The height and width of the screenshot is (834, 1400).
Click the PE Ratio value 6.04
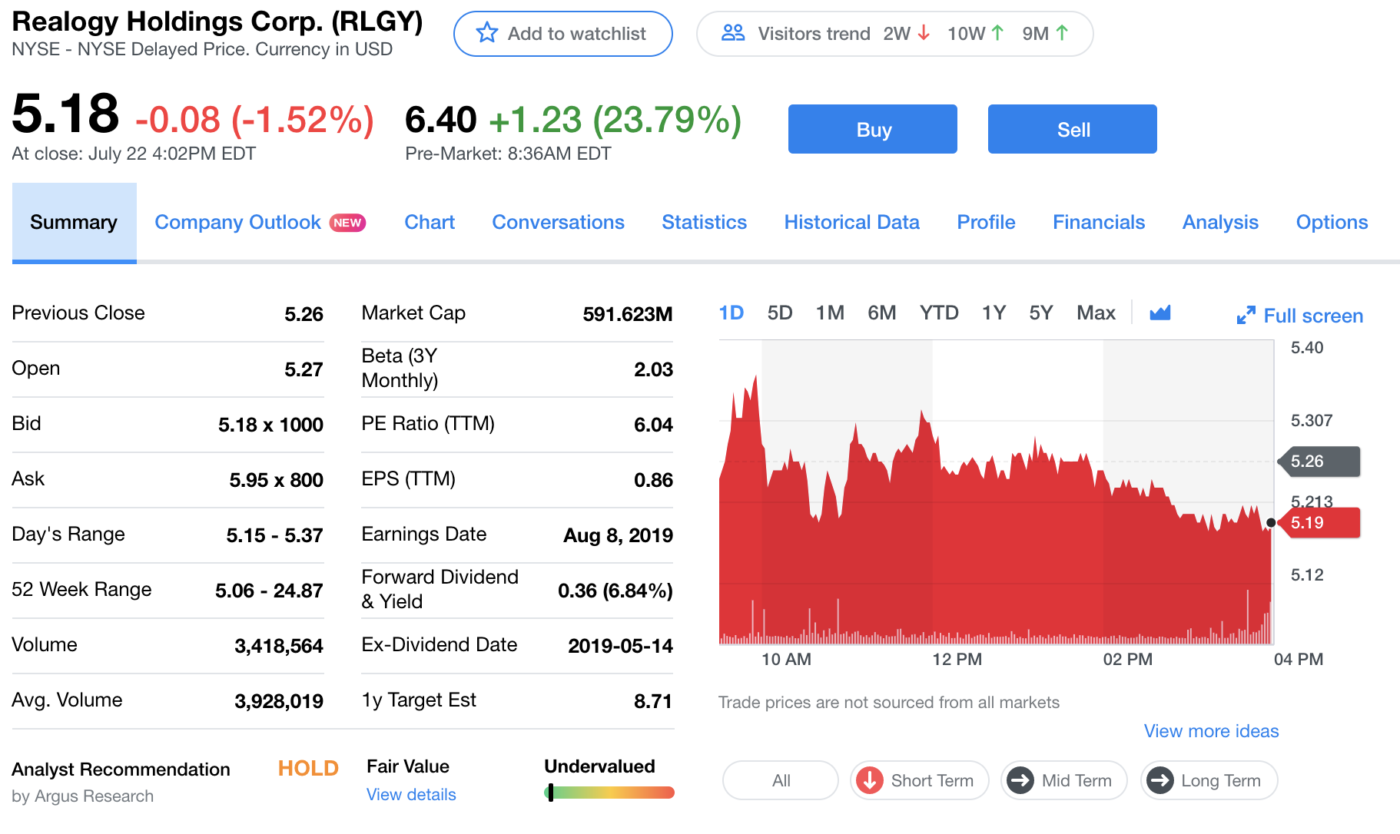pos(654,425)
